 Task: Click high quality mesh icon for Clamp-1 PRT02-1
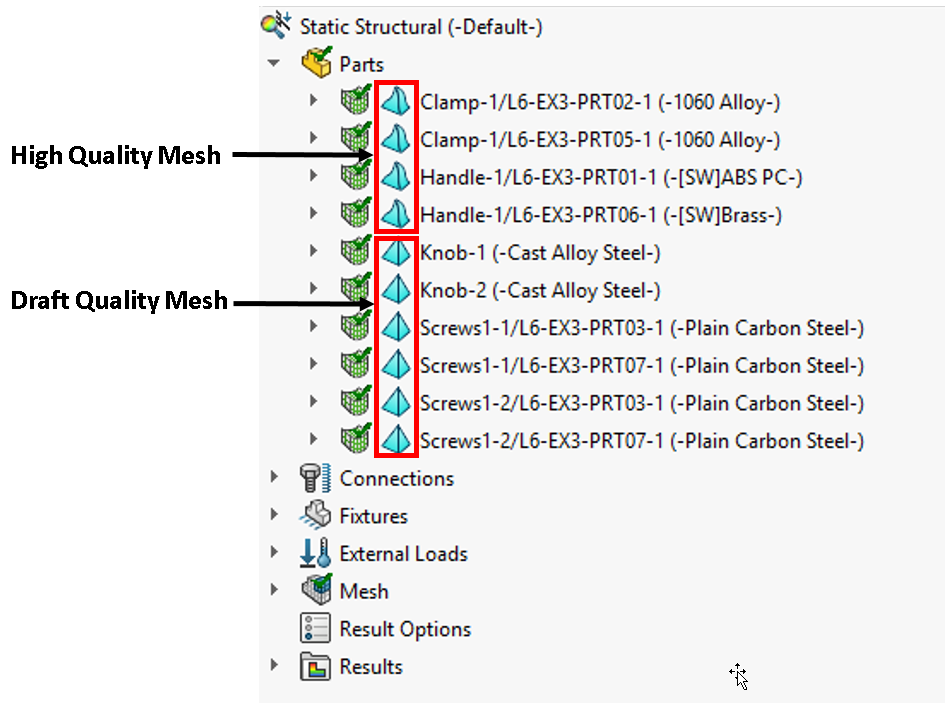396,101
